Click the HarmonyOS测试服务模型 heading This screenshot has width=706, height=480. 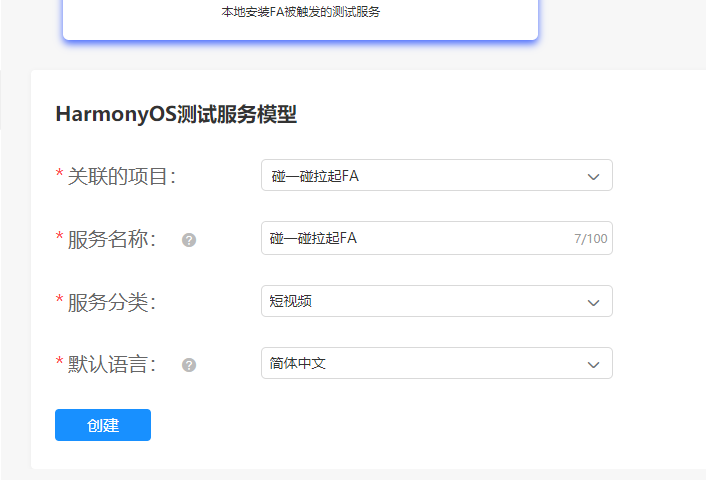click(x=176, y=115)
